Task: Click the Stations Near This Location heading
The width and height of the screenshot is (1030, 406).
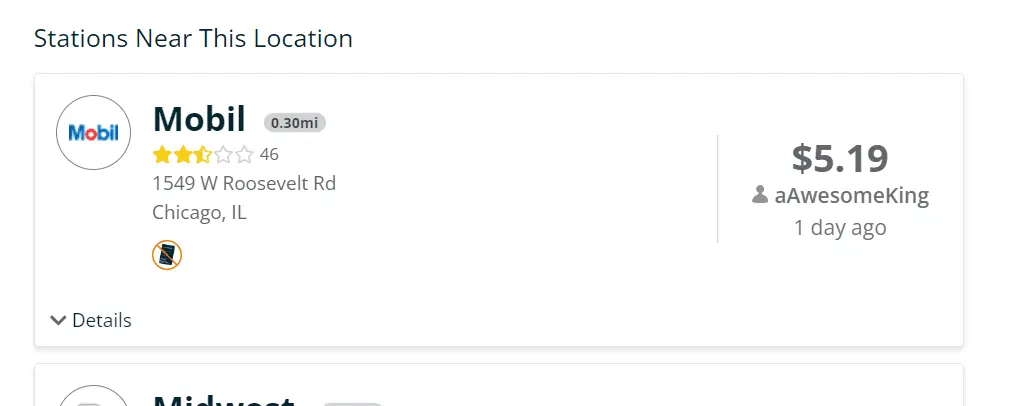Action: 193,39
